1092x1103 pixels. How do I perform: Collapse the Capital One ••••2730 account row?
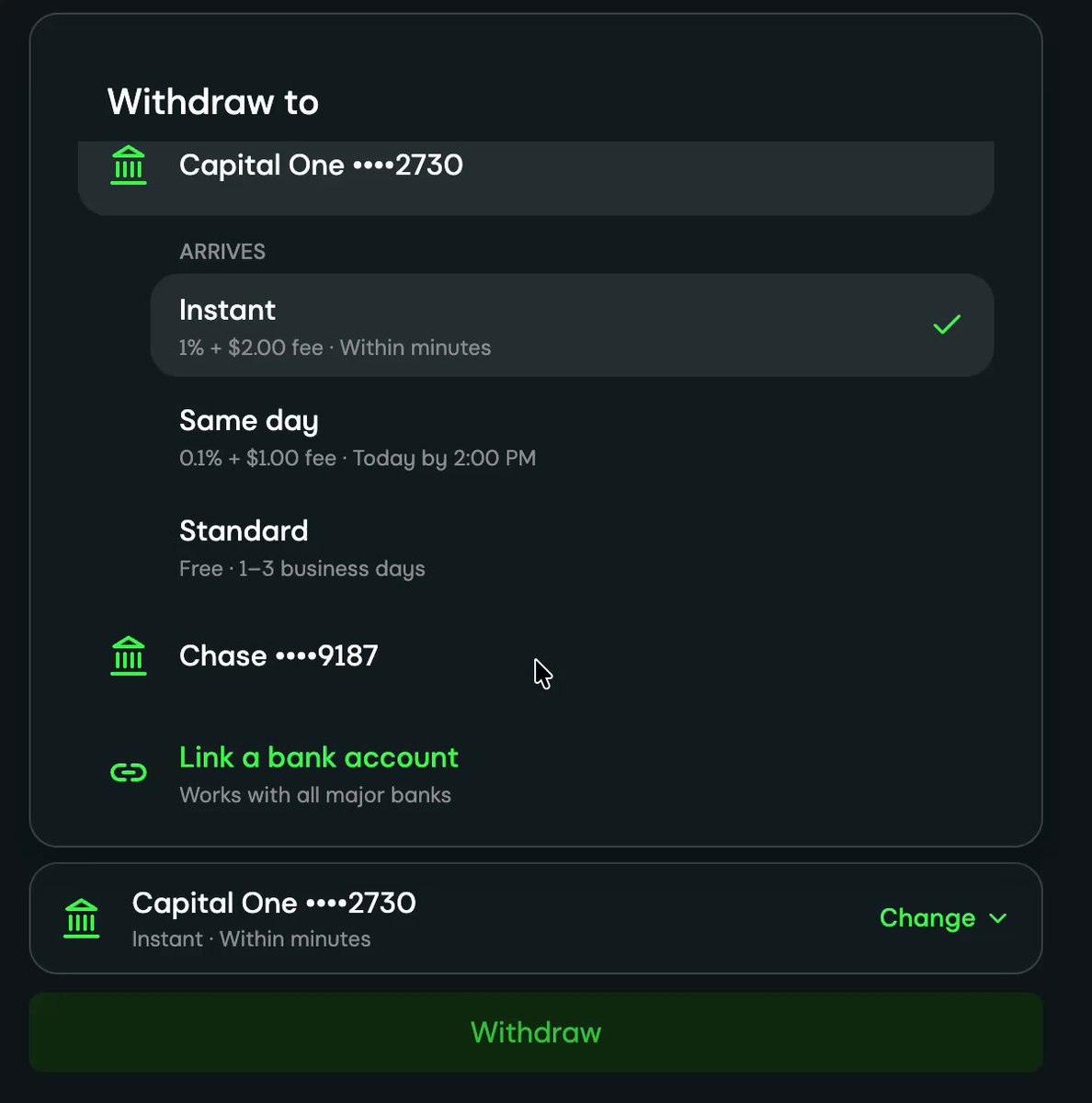click(536, 175)
